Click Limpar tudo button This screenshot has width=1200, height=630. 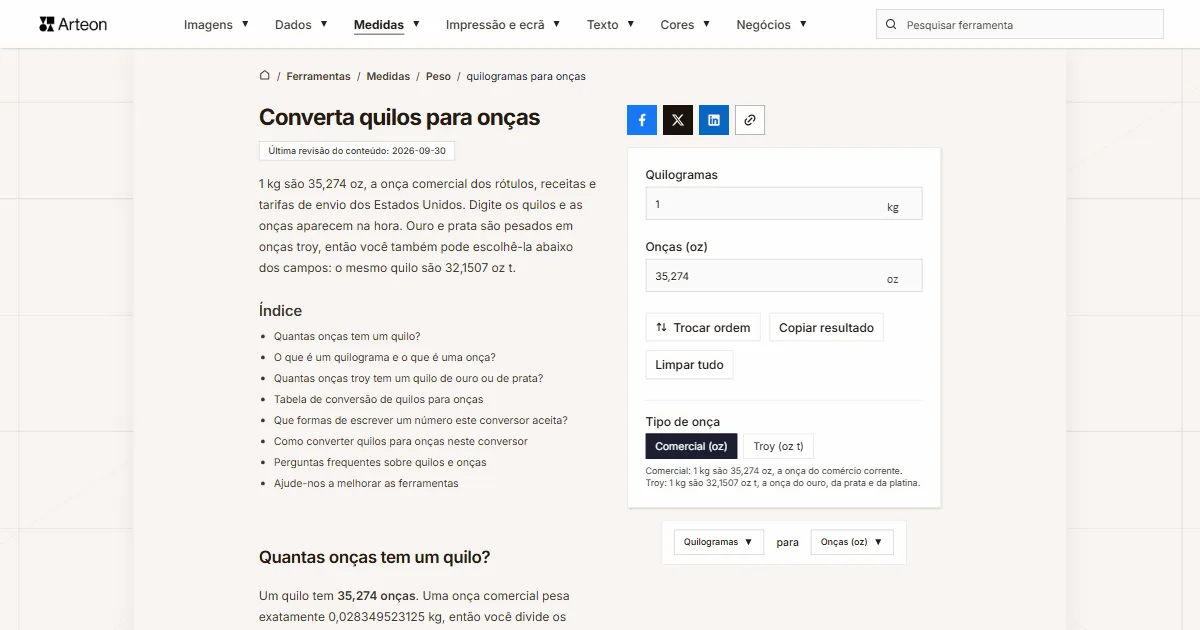coord(689,365)
